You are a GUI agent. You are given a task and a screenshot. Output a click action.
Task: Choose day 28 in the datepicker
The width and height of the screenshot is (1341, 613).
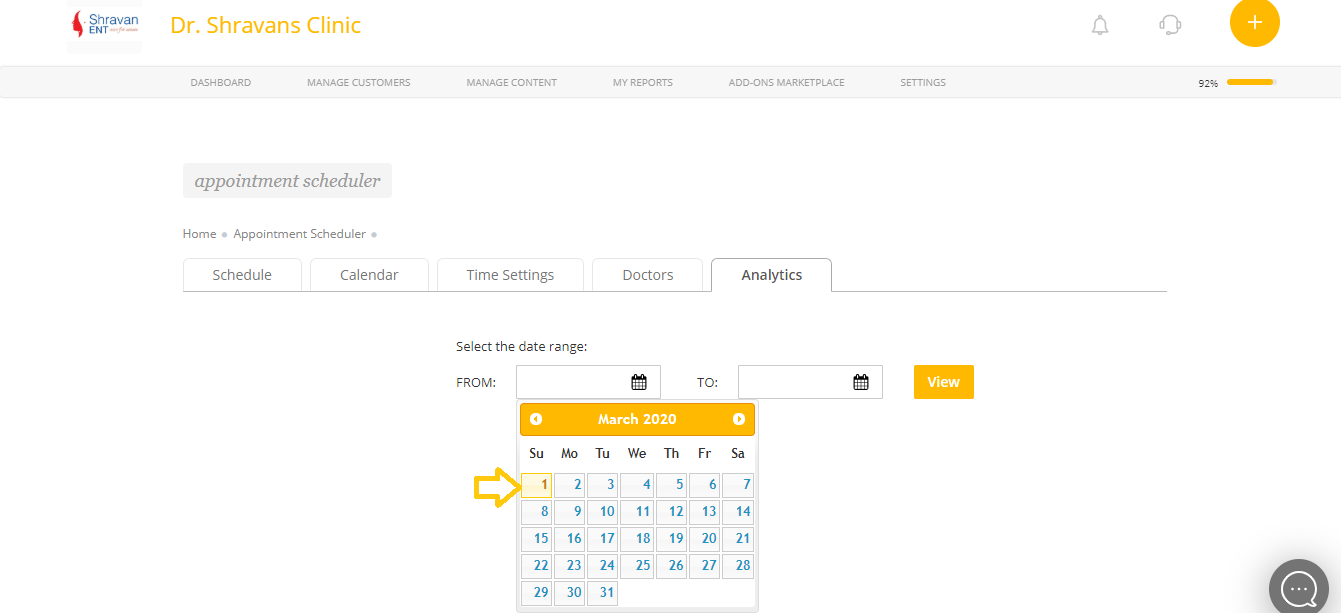[x=738, y=566]
